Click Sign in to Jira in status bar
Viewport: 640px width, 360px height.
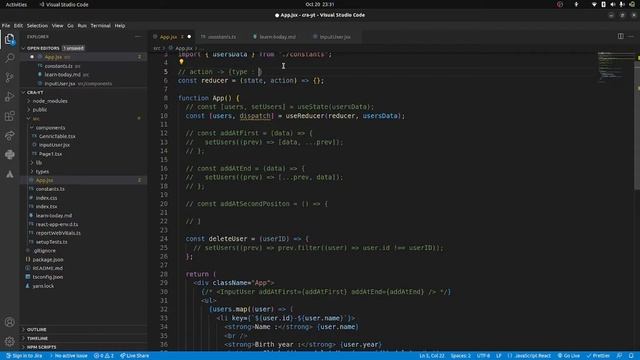point(24,356)
